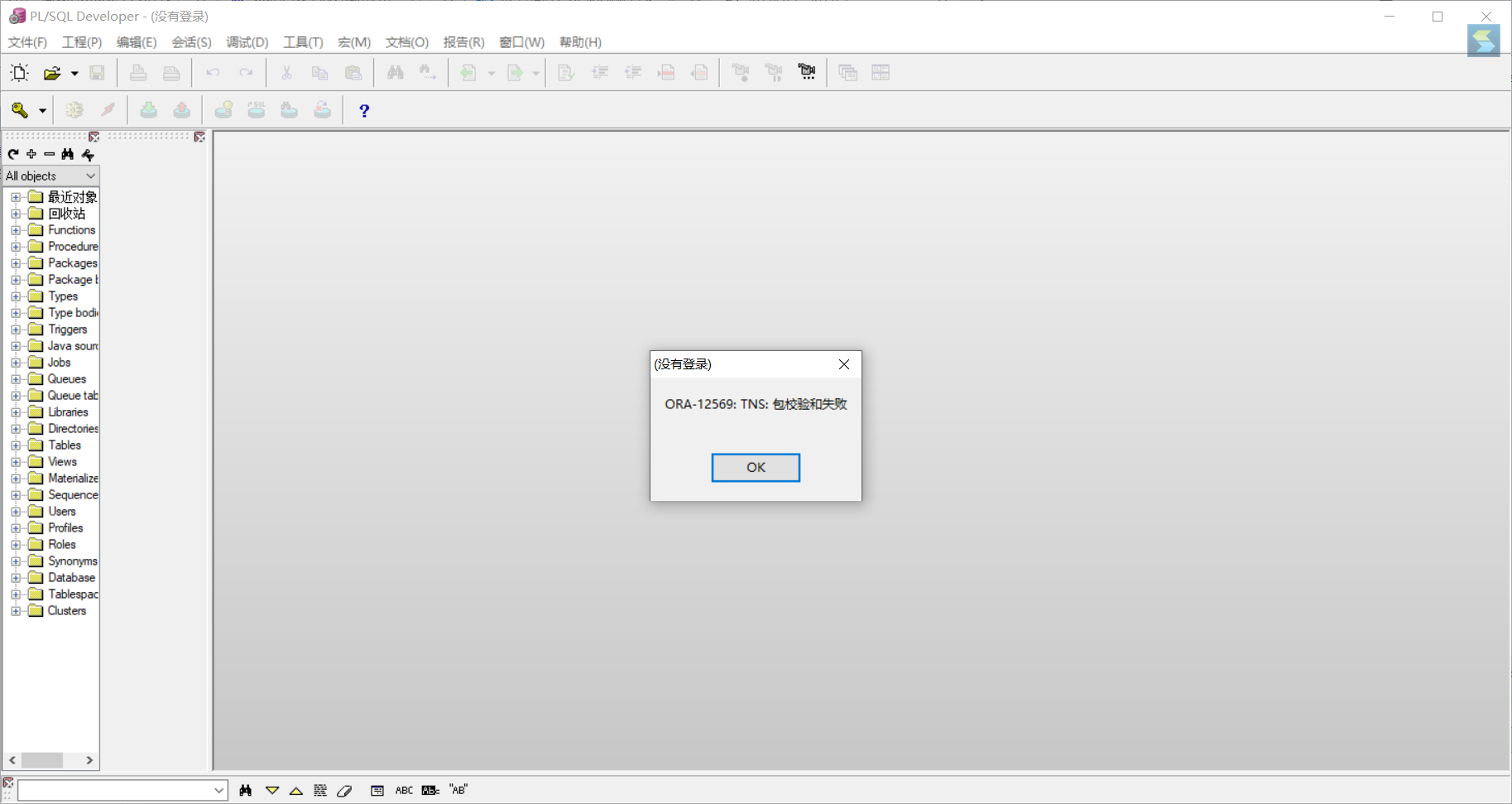The width and height of the screenshot is (1512, 804).
Task: Click the object browser horizontal scrollbar right arrow
Action: click(89, 760)
